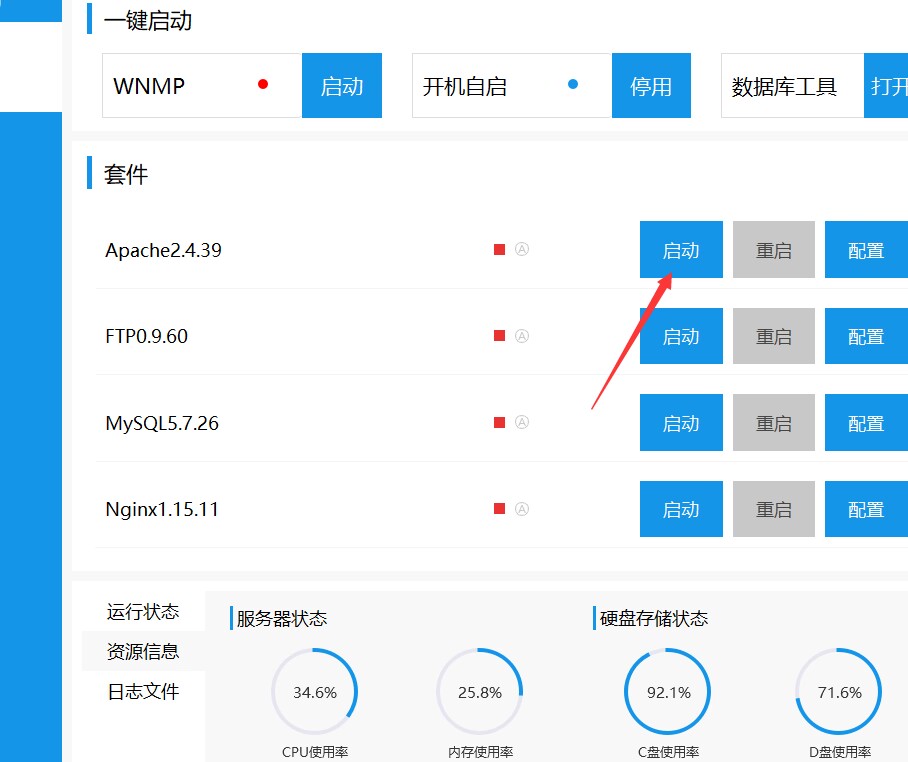Select the WNMP stack label
Image resolution: width=908 pixels, height=762 pixels.
[x=149, y=86]
